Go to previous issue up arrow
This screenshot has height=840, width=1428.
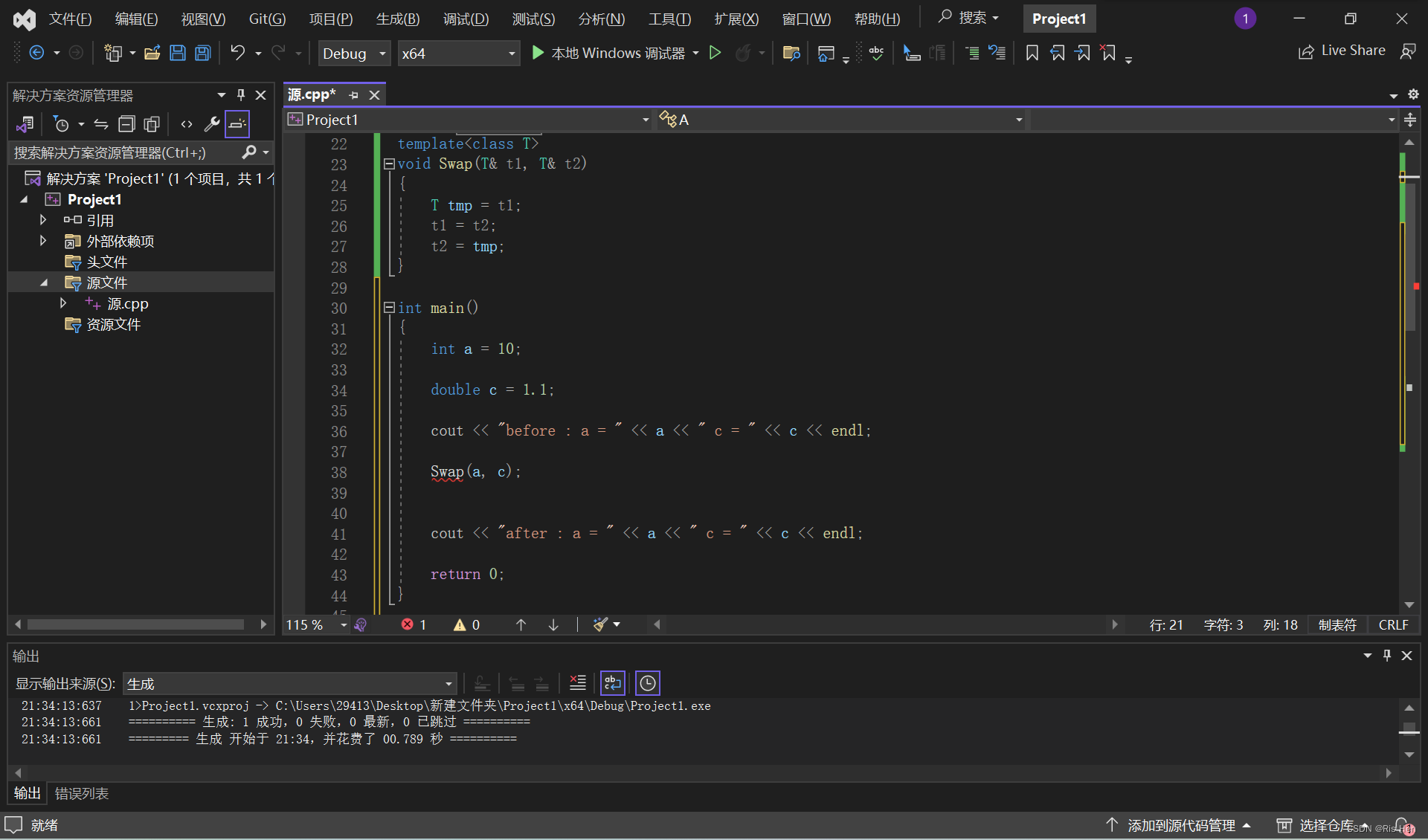click(x=521, y=624)
